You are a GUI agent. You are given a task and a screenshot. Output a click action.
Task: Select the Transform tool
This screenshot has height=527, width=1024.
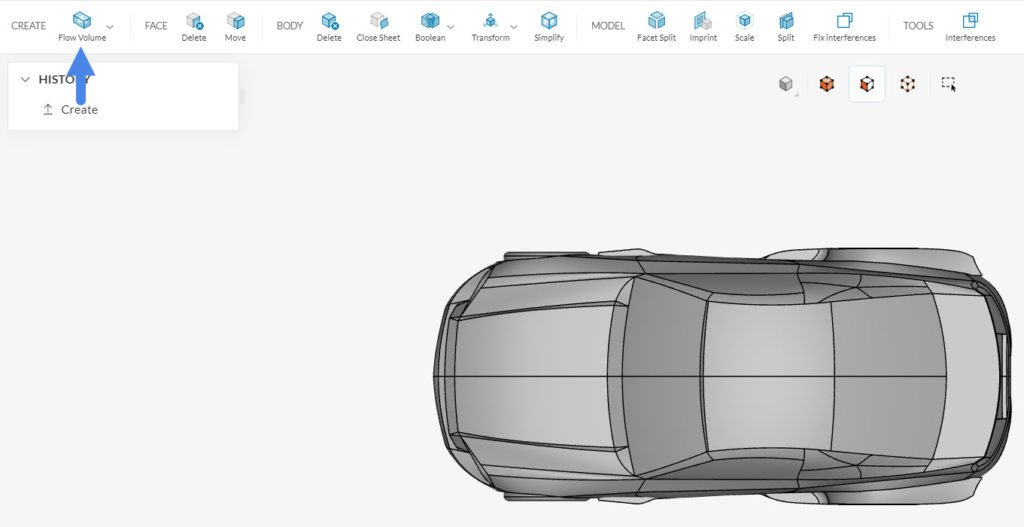coord(490,27)
